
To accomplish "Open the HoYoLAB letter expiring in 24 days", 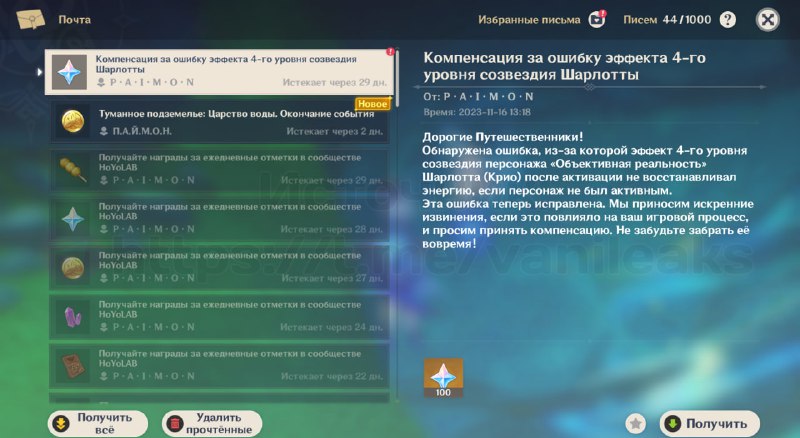I will coord(219,317).
